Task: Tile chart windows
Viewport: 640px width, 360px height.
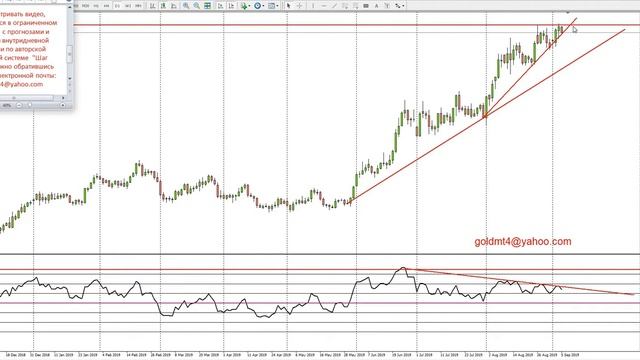Action: coord(207,6)
